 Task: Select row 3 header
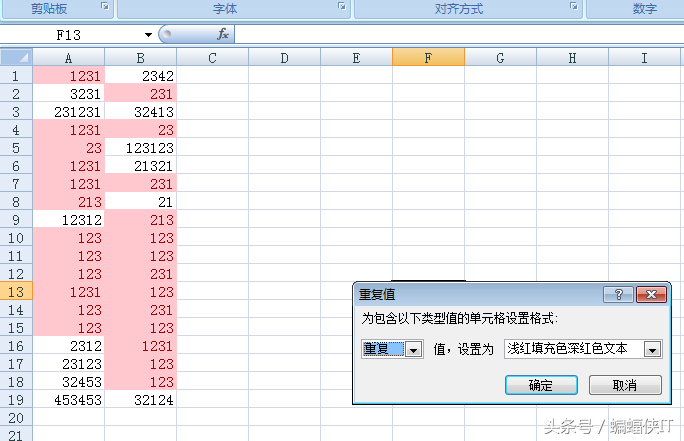[16, 112]
